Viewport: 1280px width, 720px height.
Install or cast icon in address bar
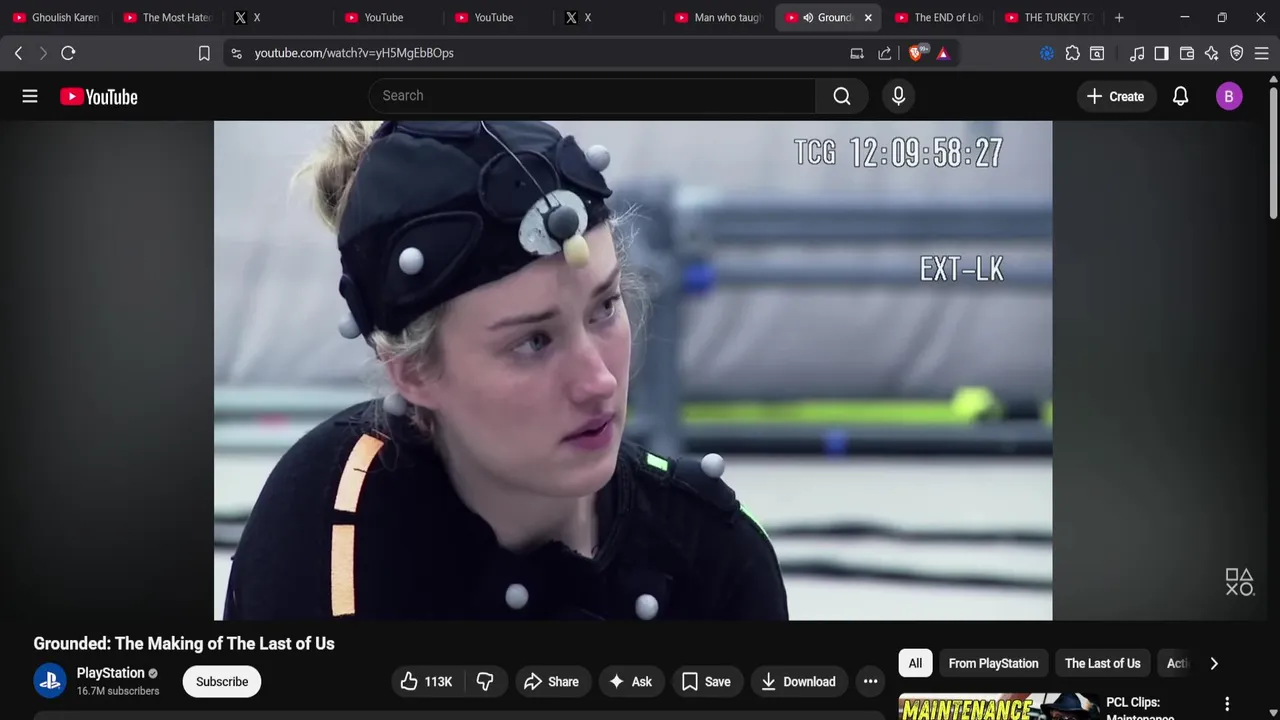click(x=857, y=53)
